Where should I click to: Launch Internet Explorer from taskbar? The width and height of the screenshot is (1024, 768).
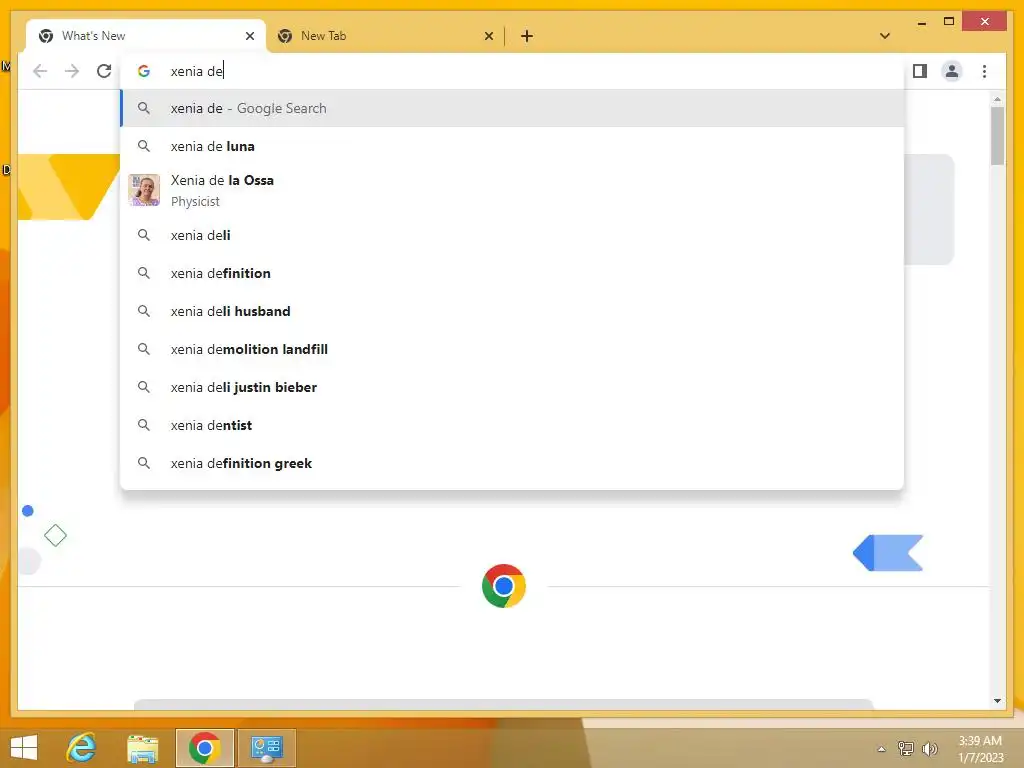point(82,748)
